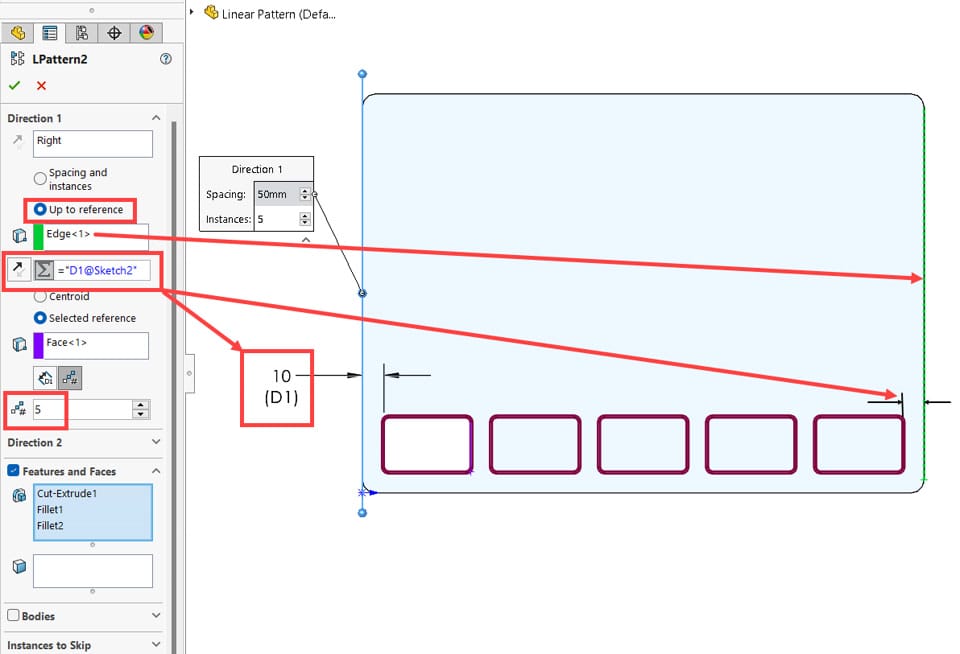Select the Edge<1> reference field
Image resolution: width=960 pixels, height=654 pixels.
tap(96, 237)
